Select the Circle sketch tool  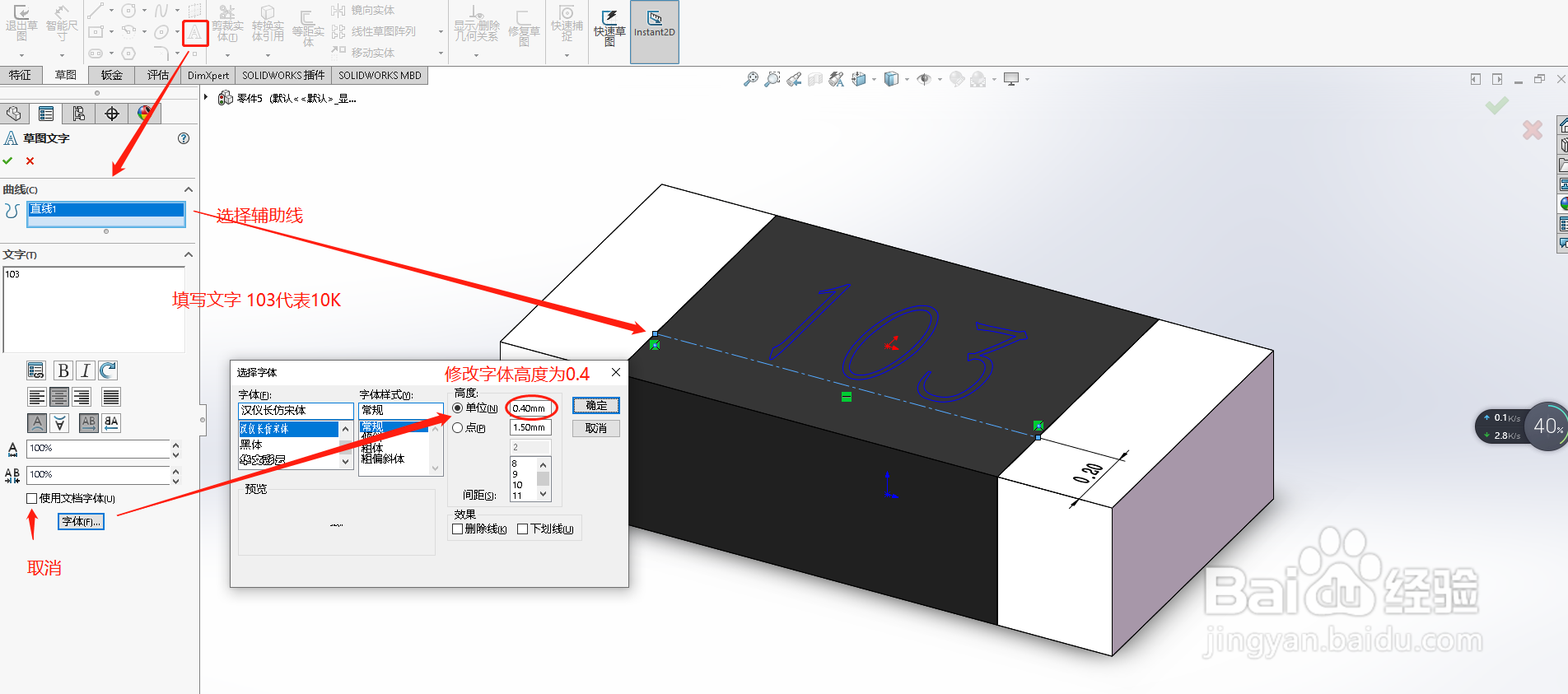point(128,11)
